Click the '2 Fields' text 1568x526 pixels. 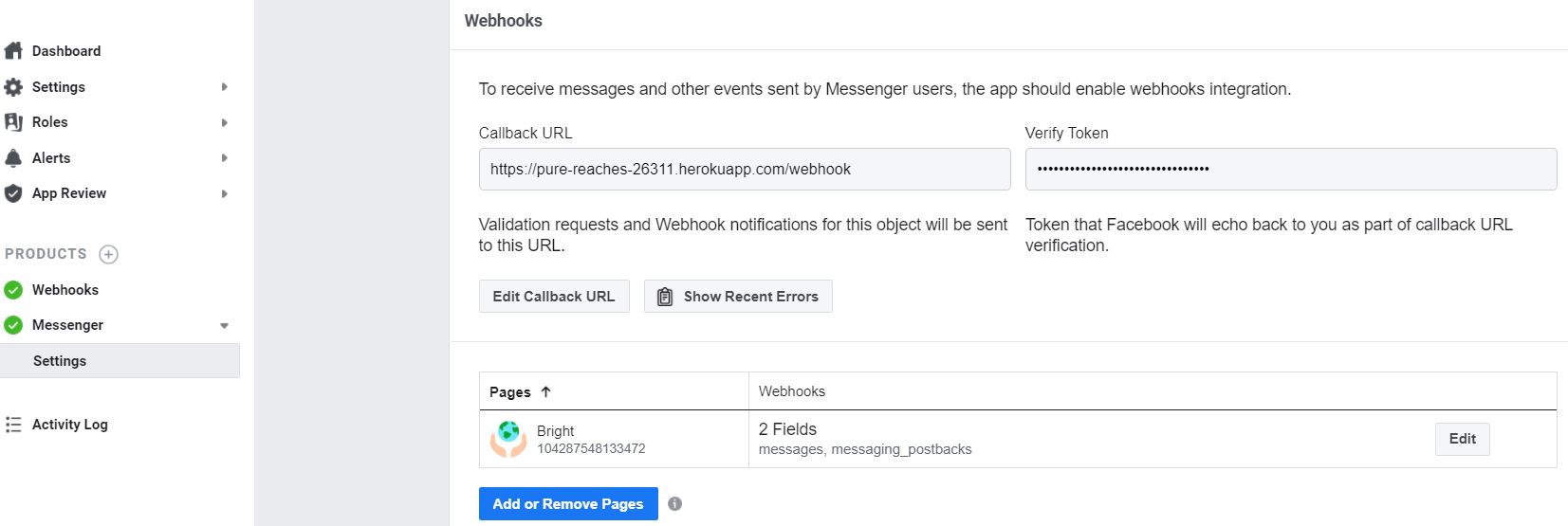787,429
